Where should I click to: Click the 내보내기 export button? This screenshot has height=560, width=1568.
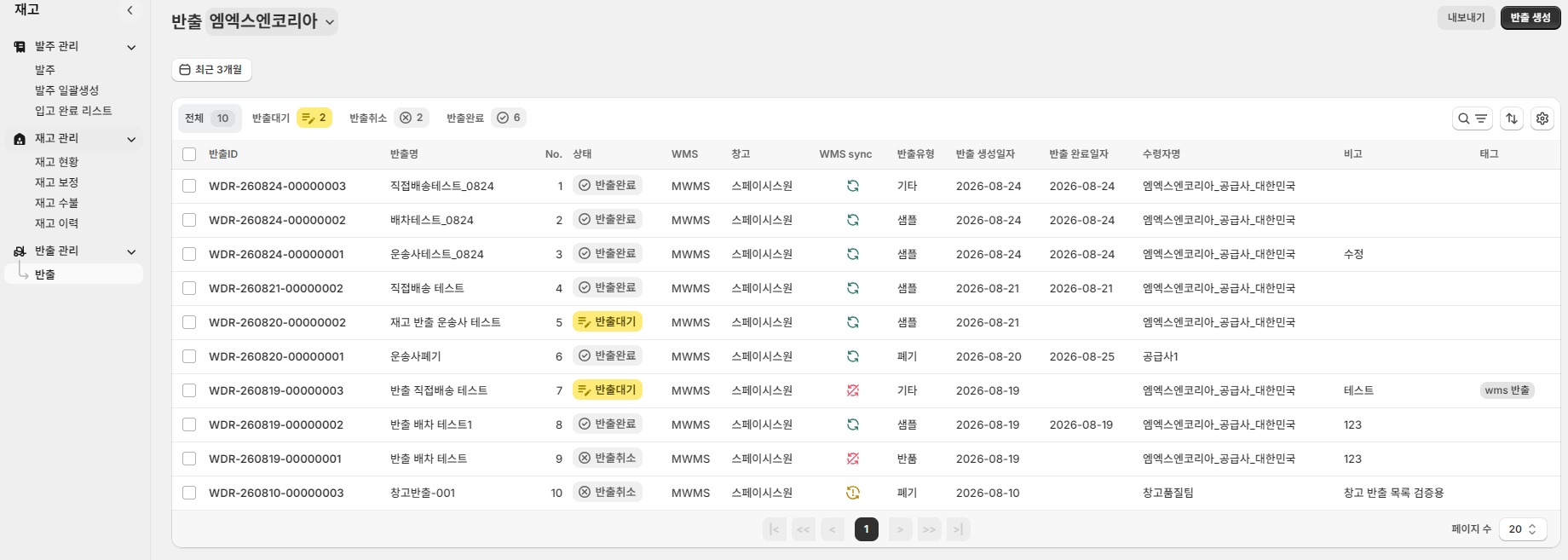tap(1467, 18)
